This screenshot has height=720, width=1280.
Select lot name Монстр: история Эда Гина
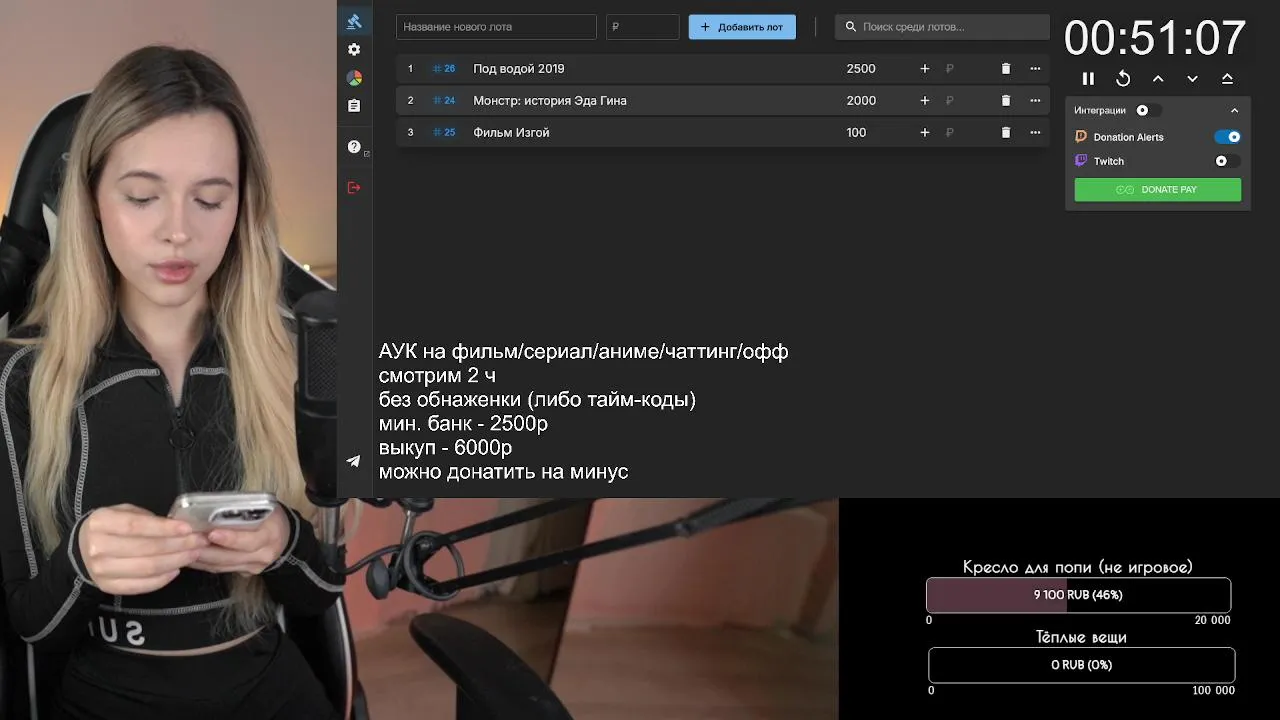click(550, 101)
